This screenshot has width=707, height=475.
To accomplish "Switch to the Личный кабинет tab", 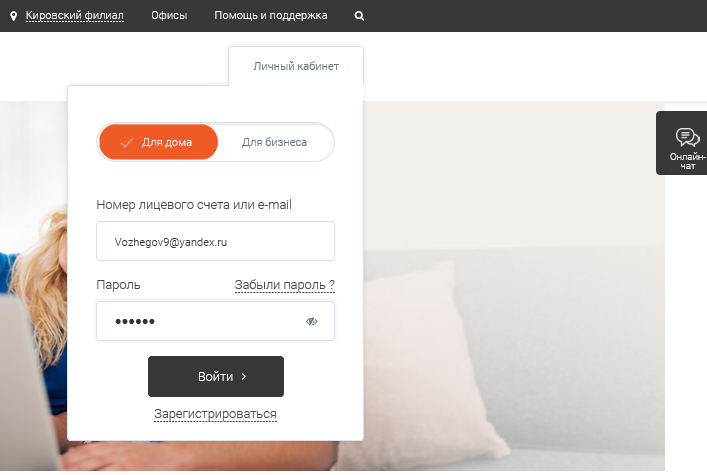I will pyautogui.click(x=296, y=66).
